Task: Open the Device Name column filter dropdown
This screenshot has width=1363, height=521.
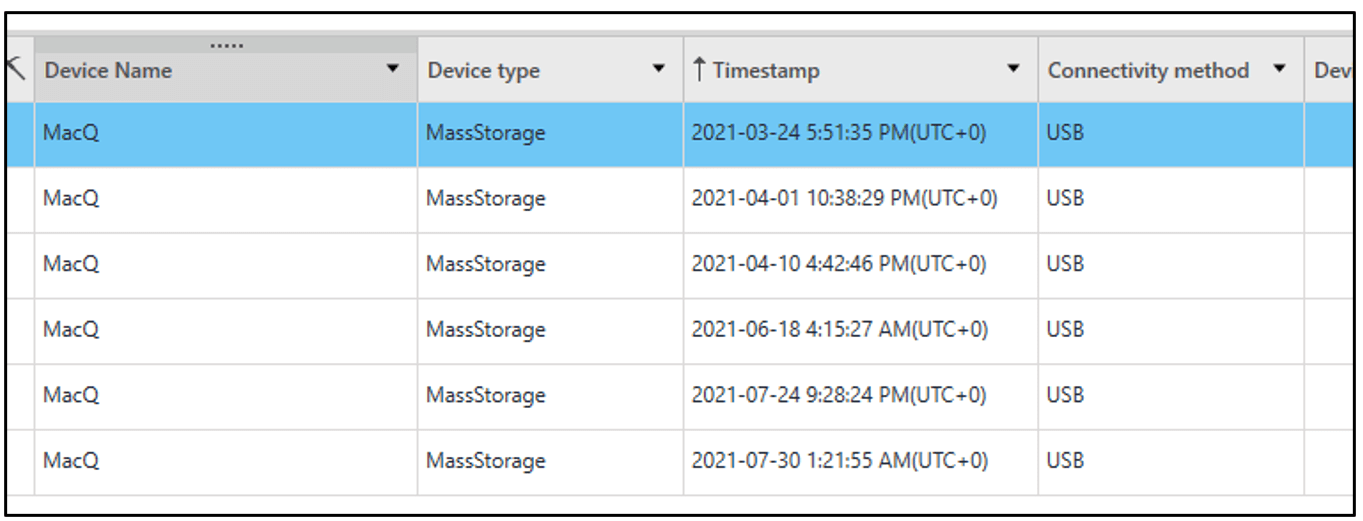Action: (x=393, y=69)
